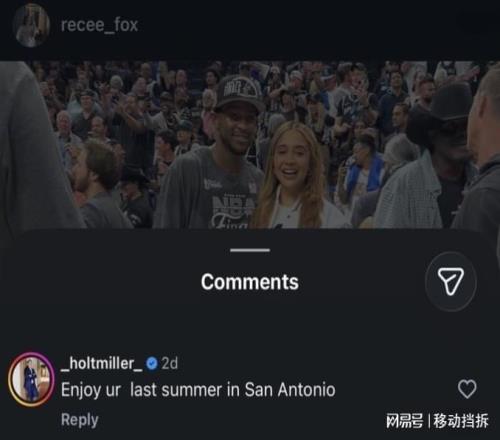Image resolution: width=500 pixels, height=440 pixels.
Task: Reply to the _holtmiller_ comment
Action: pos(80,420)
